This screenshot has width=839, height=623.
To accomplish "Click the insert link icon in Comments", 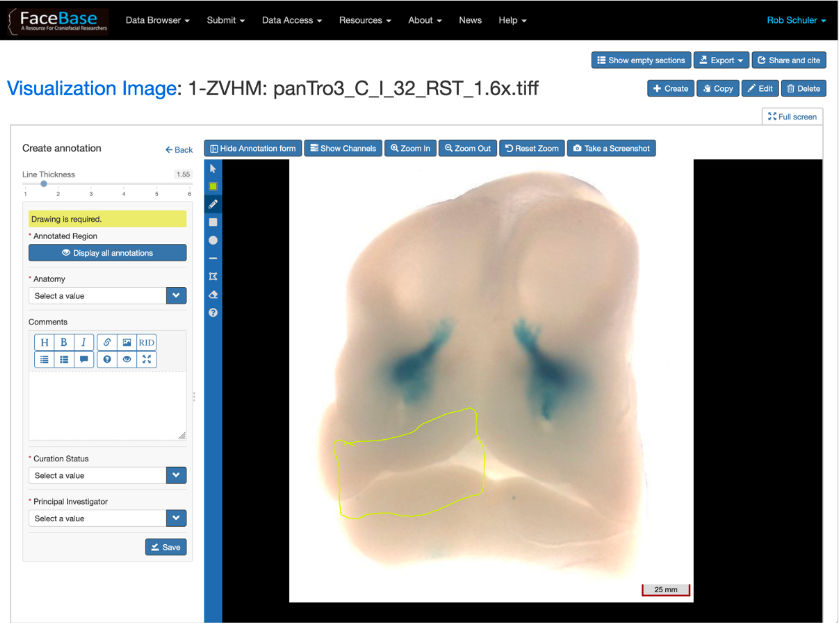I will (107, 342).
